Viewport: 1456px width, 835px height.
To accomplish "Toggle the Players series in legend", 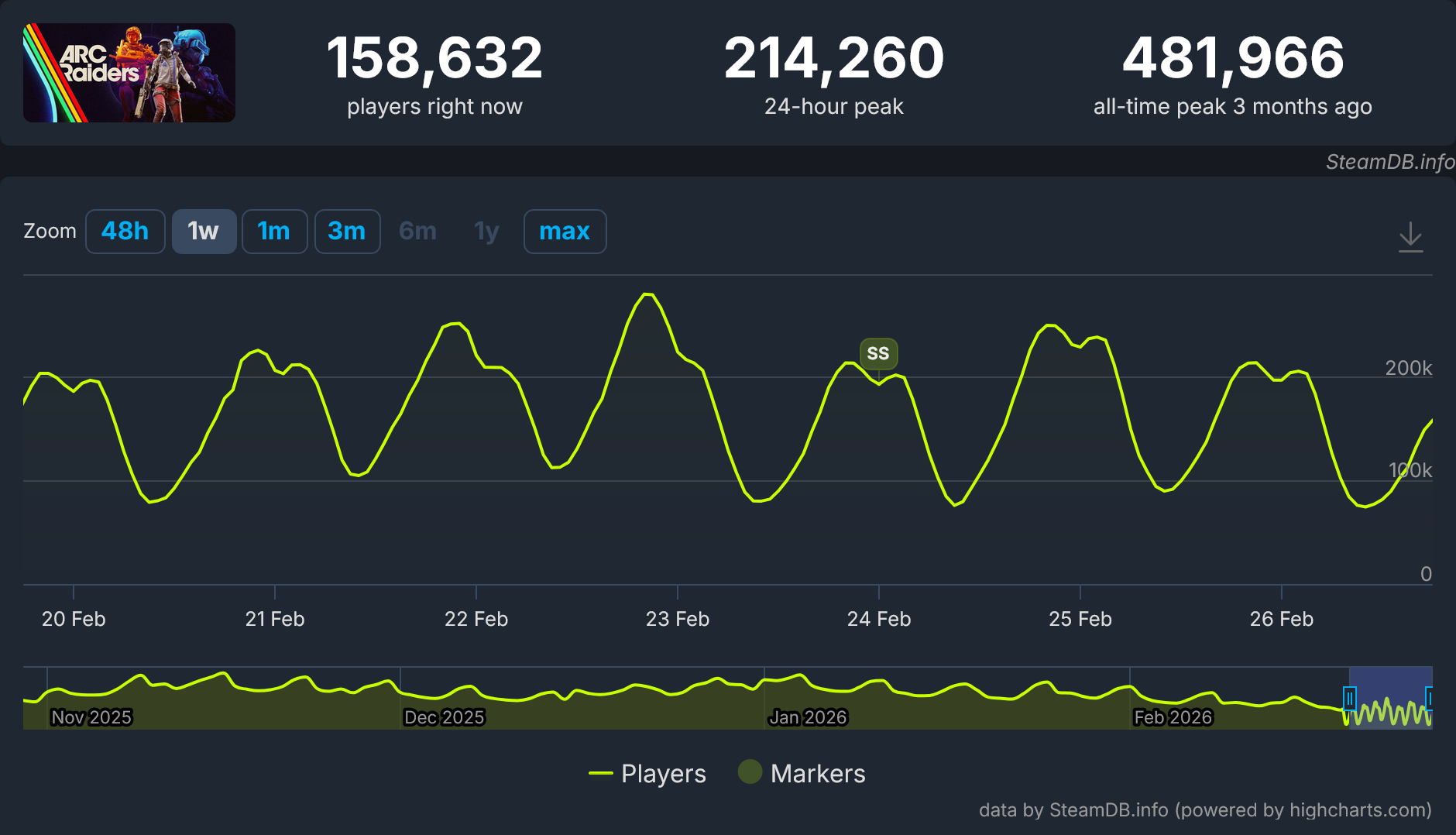I will click(648, 773).
